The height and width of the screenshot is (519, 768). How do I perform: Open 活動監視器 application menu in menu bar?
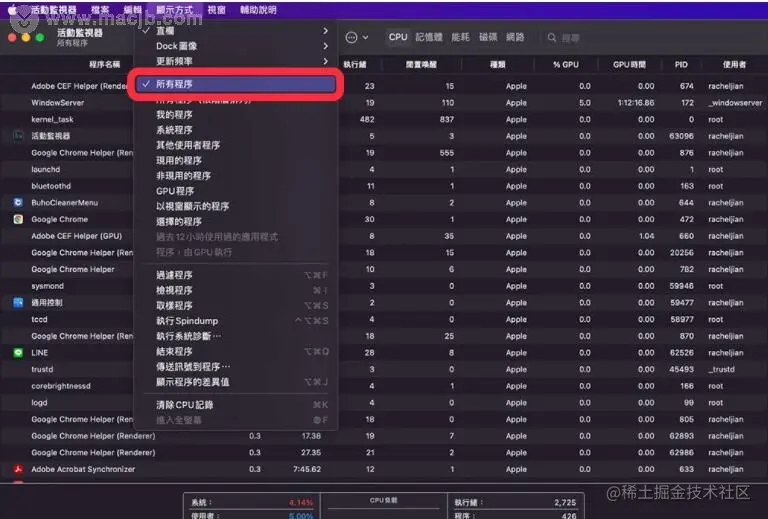[53, 10]
